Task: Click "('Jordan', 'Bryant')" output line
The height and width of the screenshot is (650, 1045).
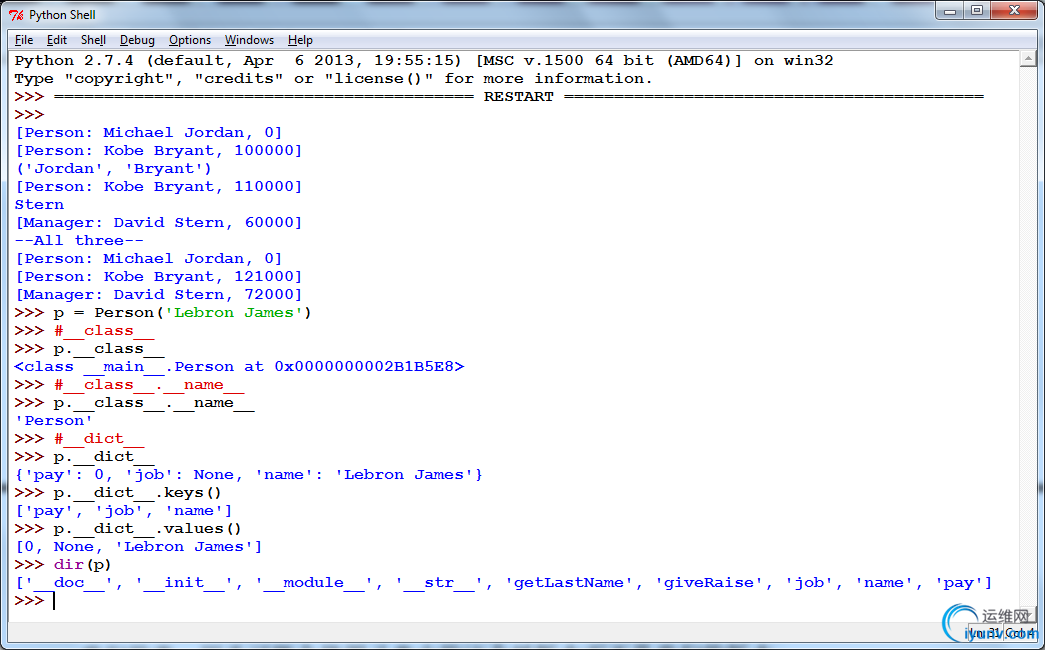Action: point(113,169)
